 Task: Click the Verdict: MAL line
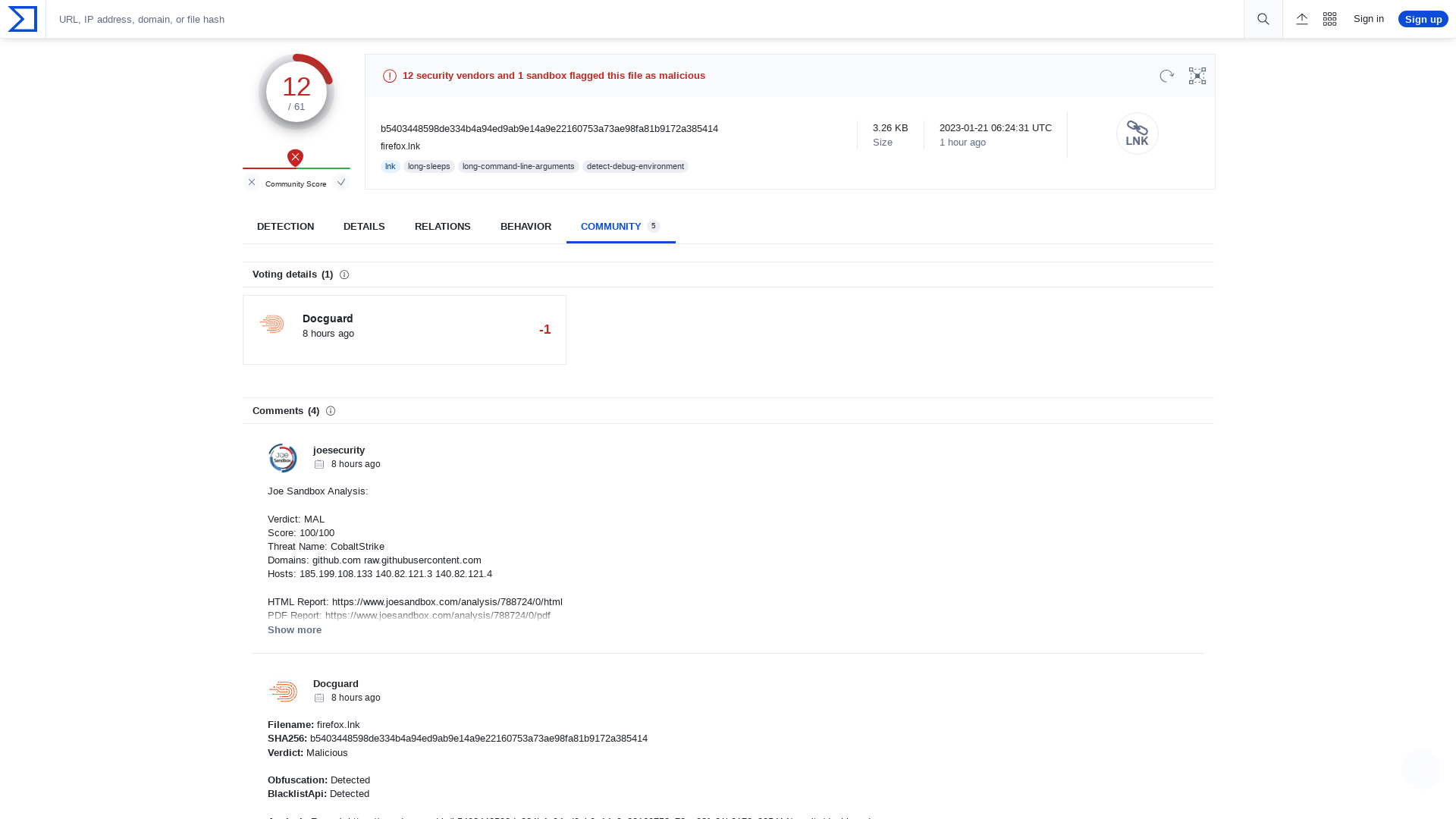(296, 519)
